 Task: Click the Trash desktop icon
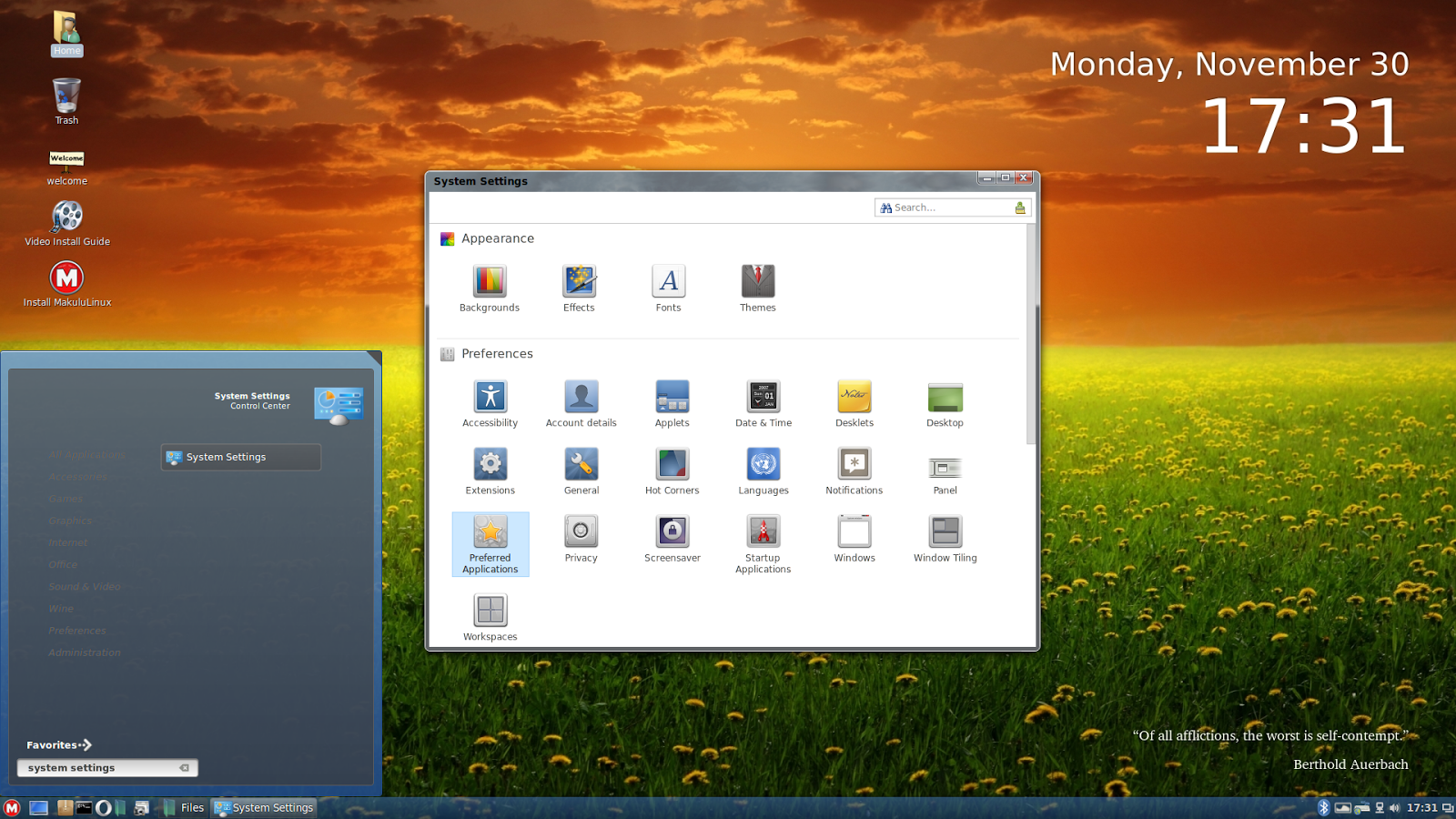(66, 101)
